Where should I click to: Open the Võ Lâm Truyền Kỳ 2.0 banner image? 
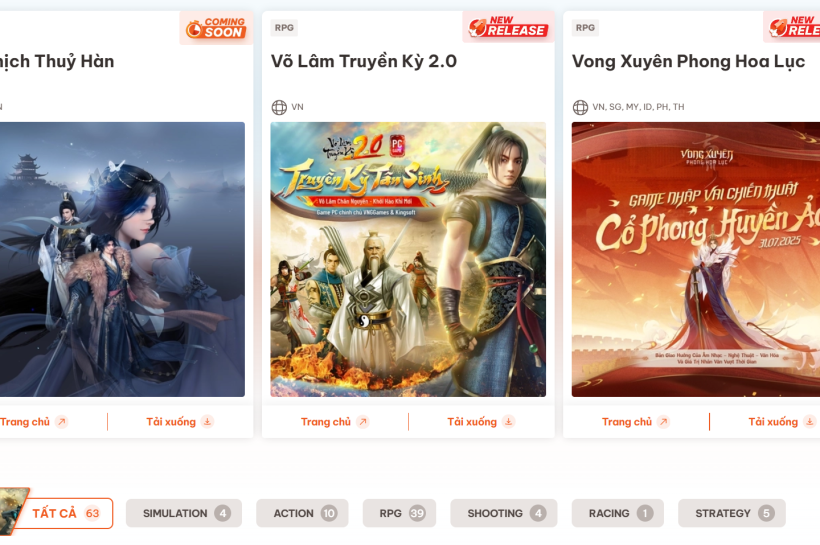(408, 259)
